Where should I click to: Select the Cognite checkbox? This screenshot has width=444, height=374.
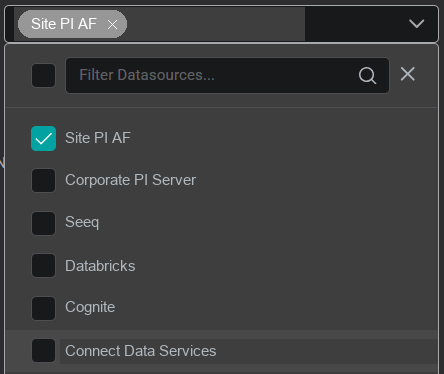43,308
